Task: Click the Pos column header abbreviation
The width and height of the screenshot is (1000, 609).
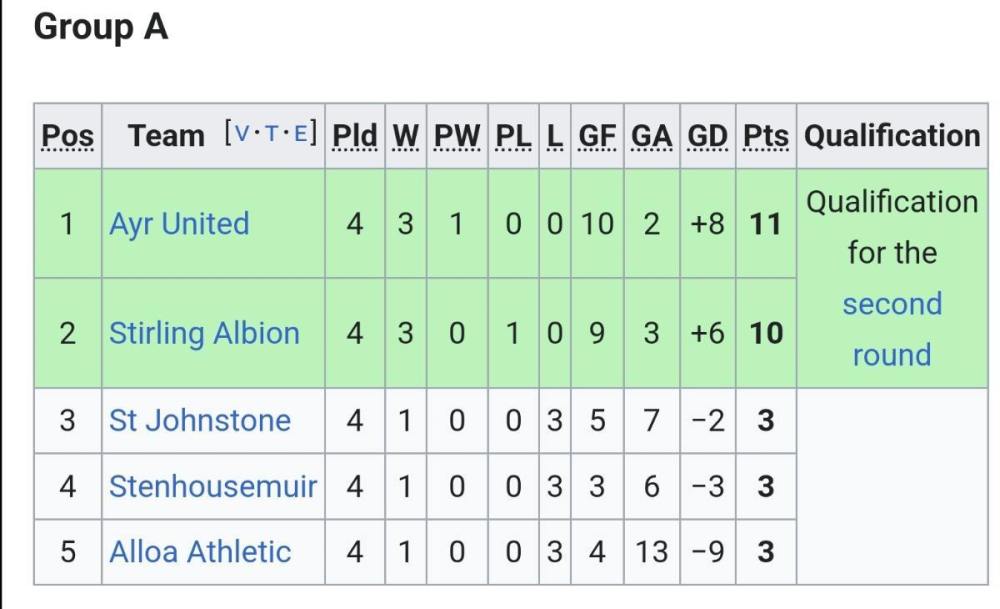Action: tap(68, 136)
